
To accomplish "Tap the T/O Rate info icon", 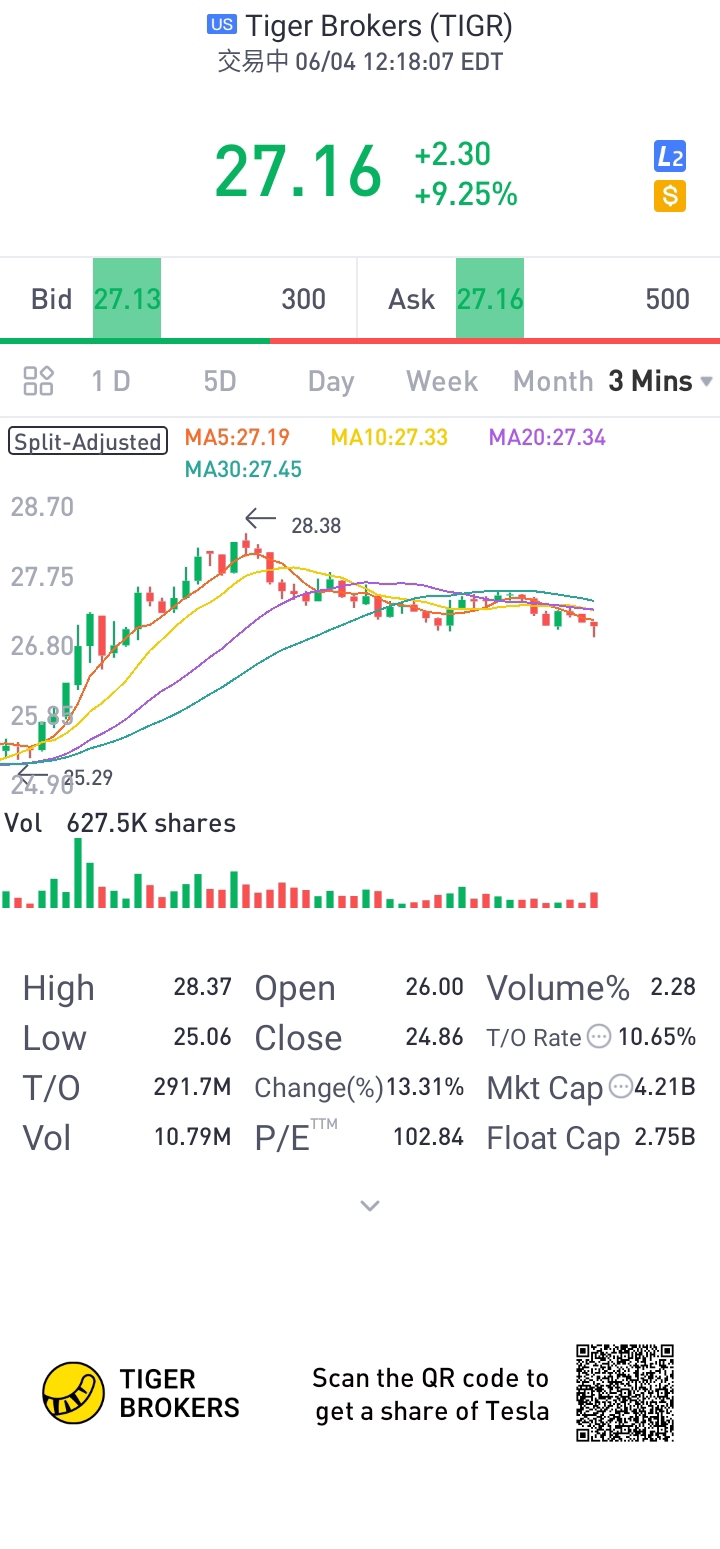I will click(x=599, y=1037).
